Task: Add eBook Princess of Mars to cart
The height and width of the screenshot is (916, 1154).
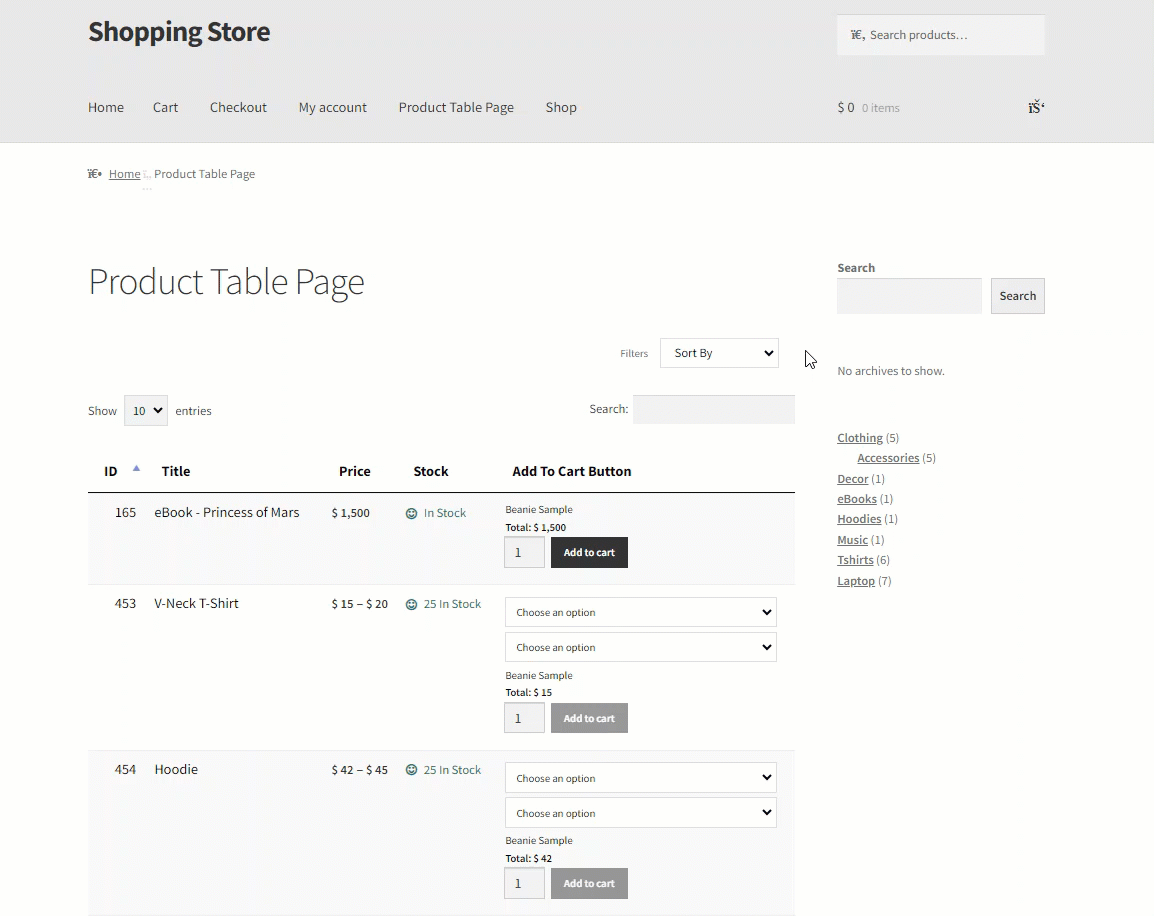Action: click(x=590, y=553)
